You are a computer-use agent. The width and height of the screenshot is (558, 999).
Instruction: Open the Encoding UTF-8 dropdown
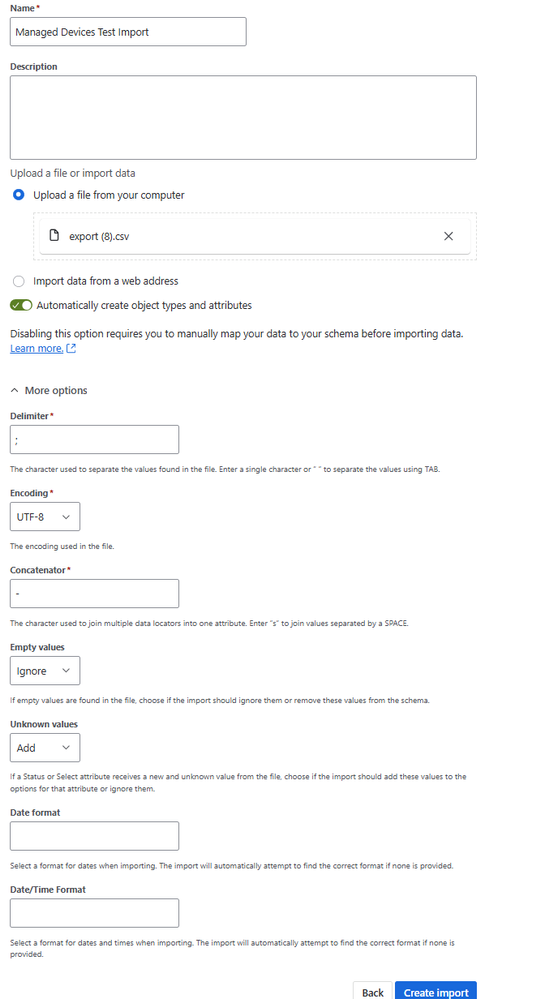tap(45, 517)
